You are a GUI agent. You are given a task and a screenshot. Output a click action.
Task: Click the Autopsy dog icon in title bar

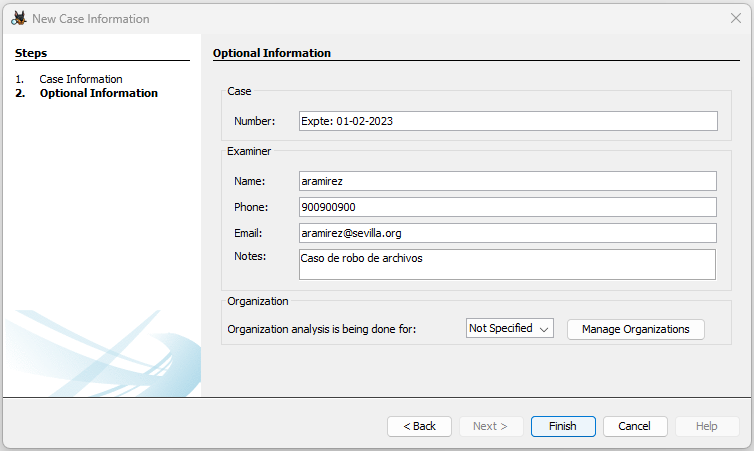click(19, 18)
